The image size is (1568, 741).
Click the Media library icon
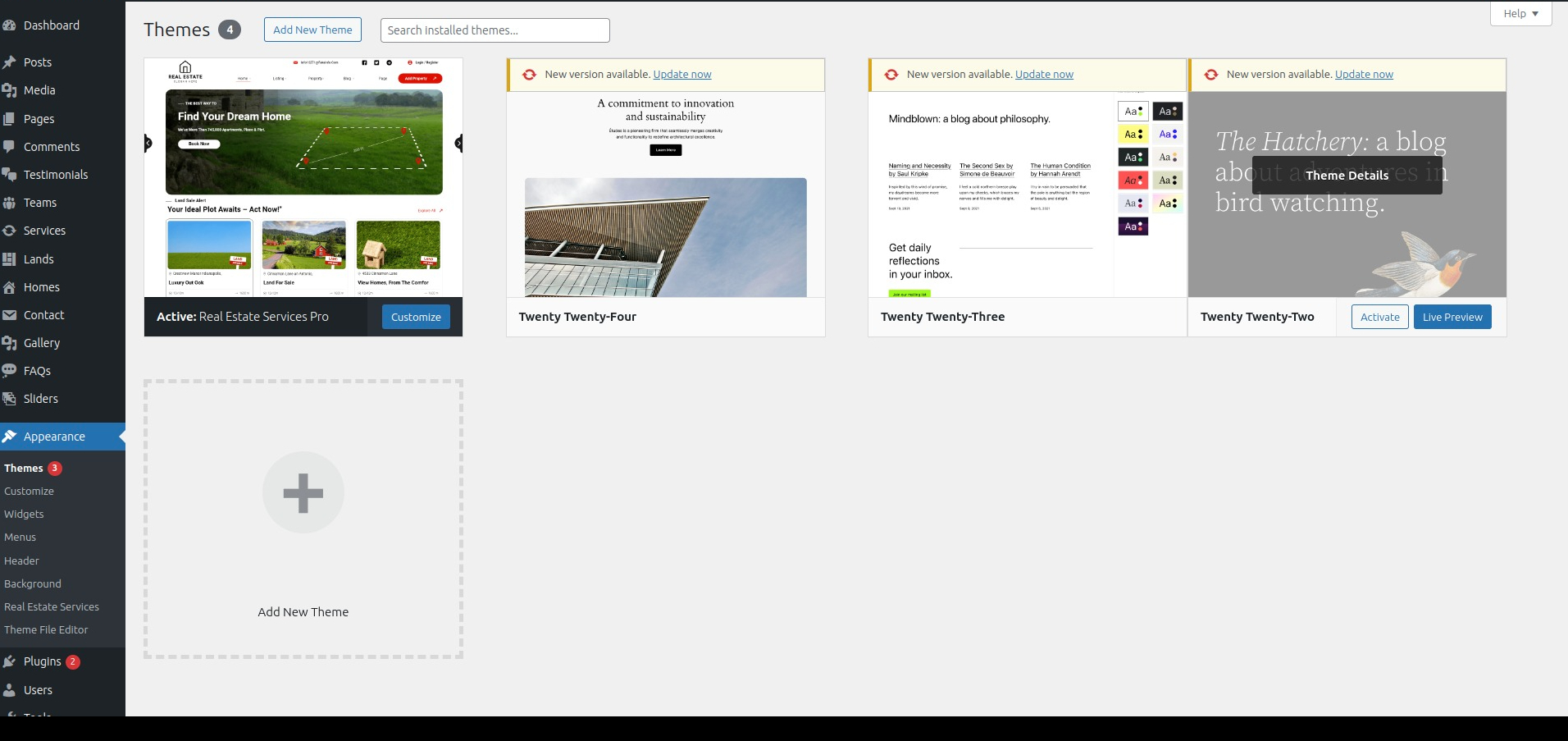[x=9, y=90]
